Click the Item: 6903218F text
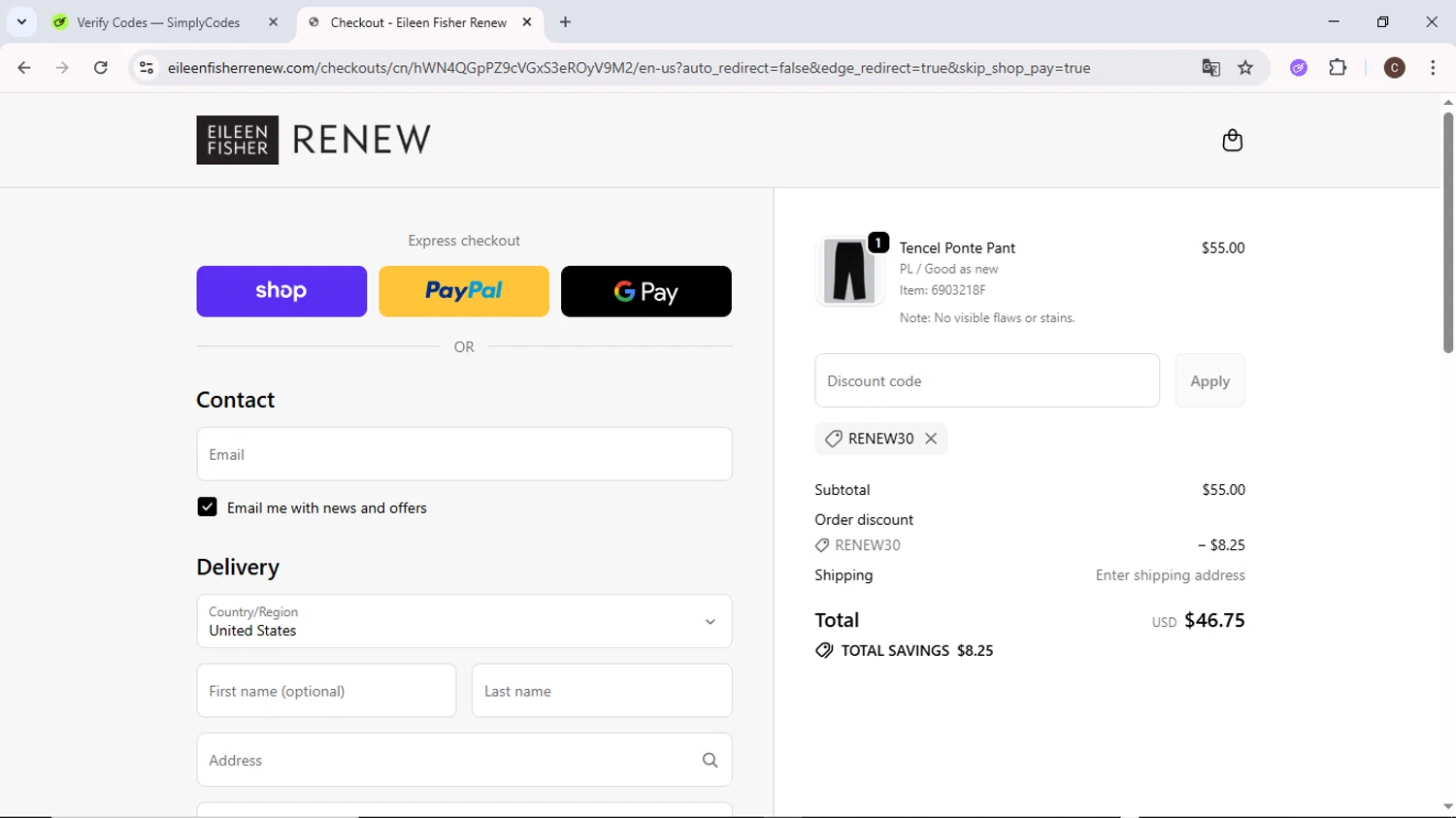Image resolution: width=1456 pixels, height=818 pixels. coord(943,290)
